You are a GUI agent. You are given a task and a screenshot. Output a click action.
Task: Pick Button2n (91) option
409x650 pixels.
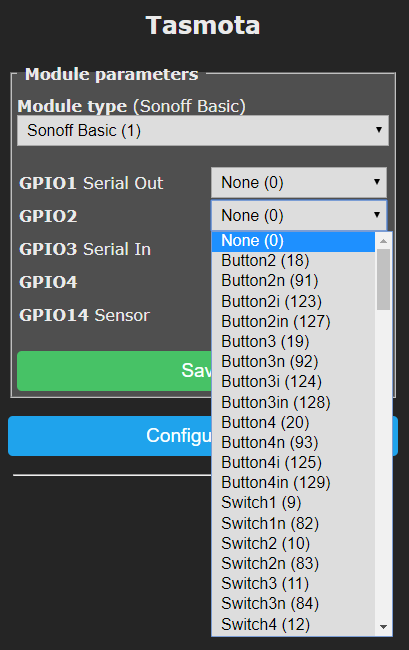(293, 281)
